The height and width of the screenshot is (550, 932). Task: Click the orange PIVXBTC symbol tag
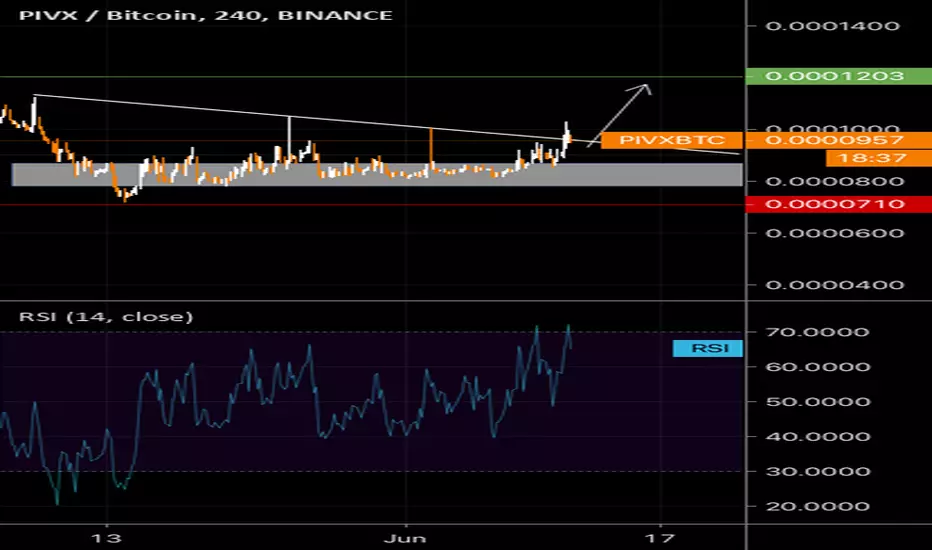[672, 140]
